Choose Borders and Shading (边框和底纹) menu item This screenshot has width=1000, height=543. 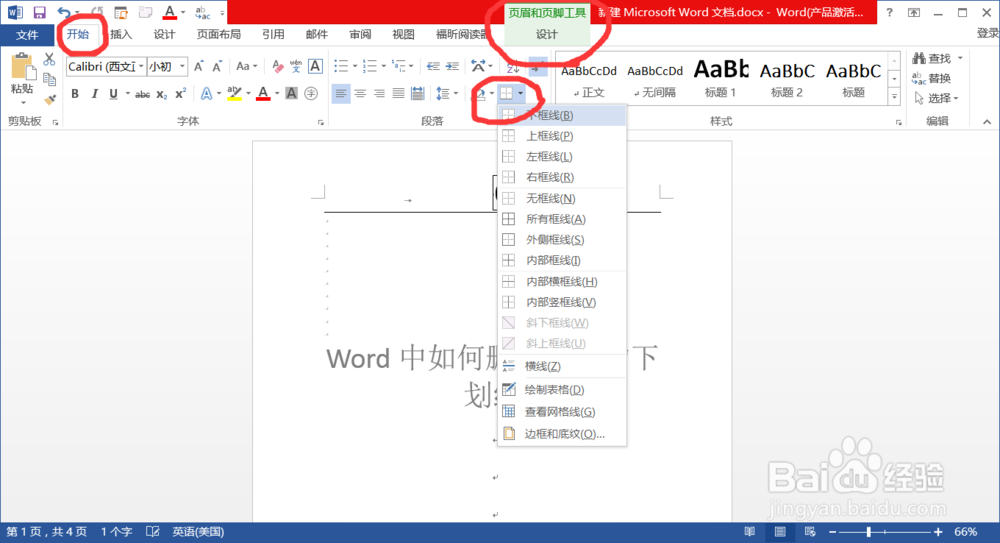tap(562, 434)
